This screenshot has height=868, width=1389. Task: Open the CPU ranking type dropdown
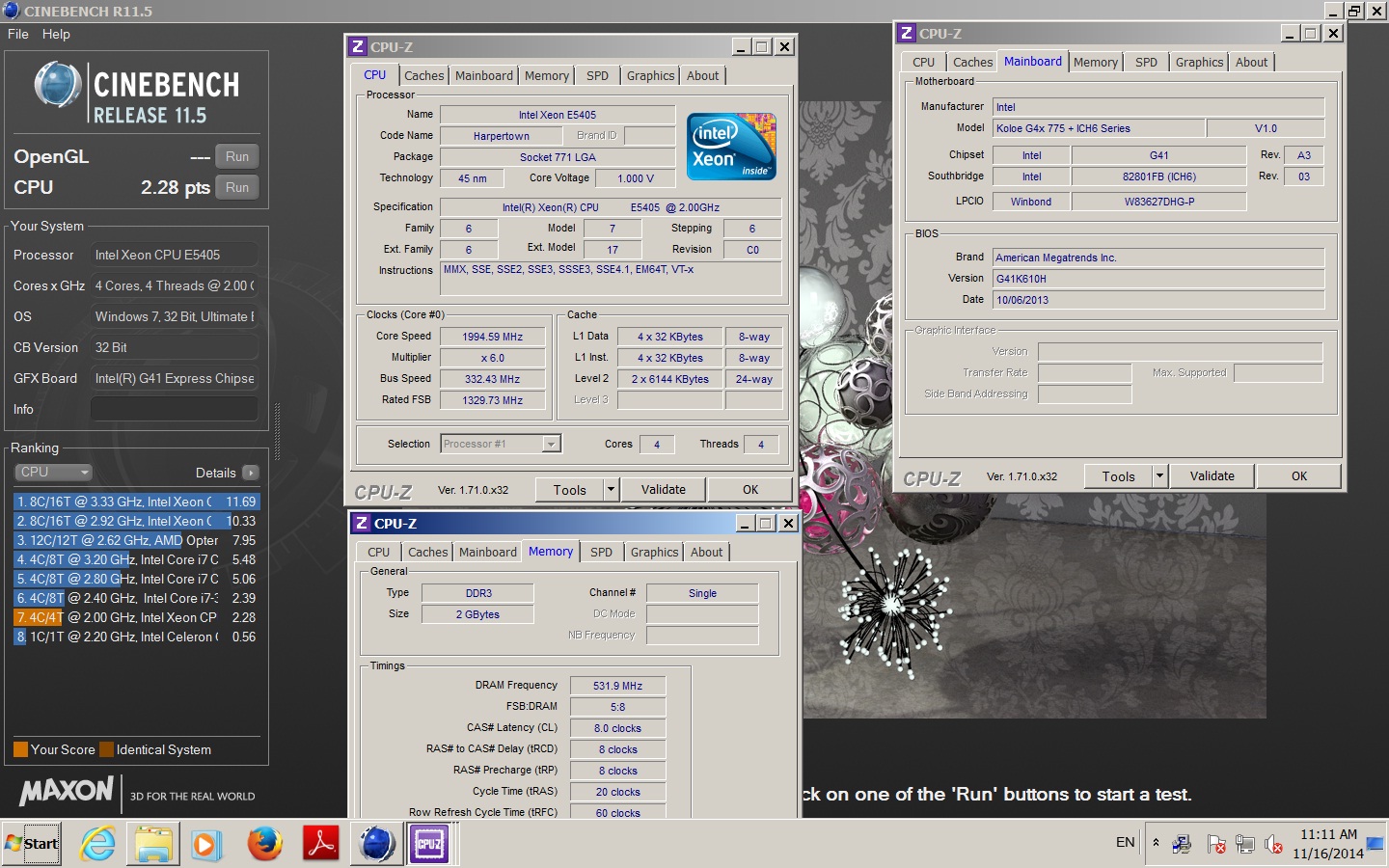point(53,473)
